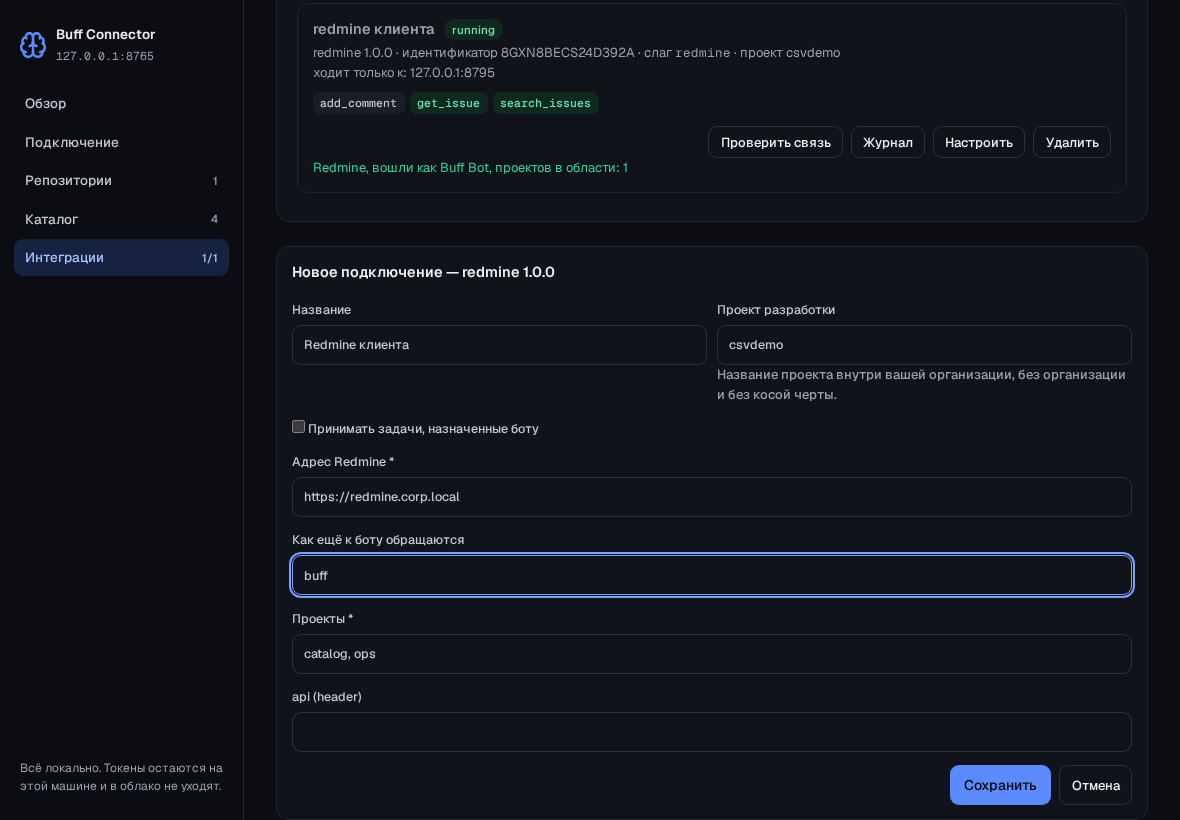The height and width of the screenshot is (820, 1180).
Task: Click the Новое подключение — redmine 1.0.0 heading
Action: [x=423, y=272]
